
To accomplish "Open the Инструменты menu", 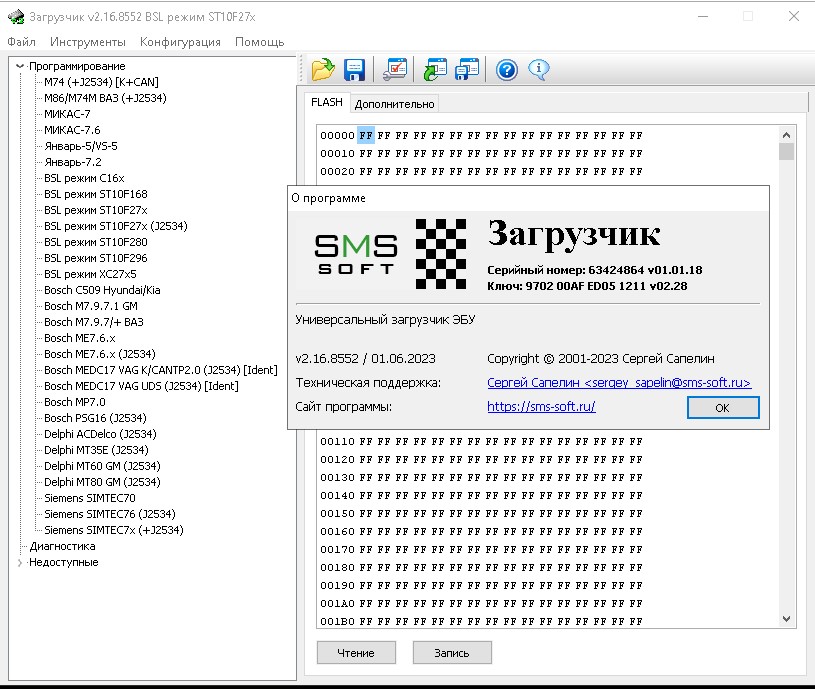I will click(x=88, y=42).
